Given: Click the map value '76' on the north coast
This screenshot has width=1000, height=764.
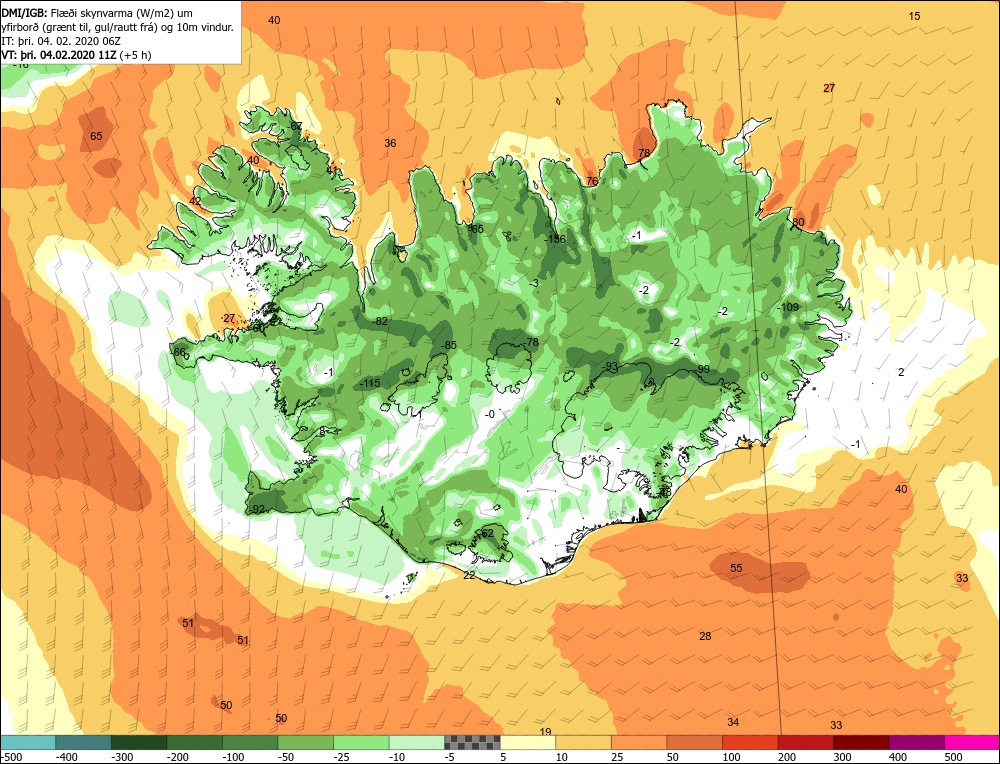Looking at the screenshot, I should tap(592, 181).
